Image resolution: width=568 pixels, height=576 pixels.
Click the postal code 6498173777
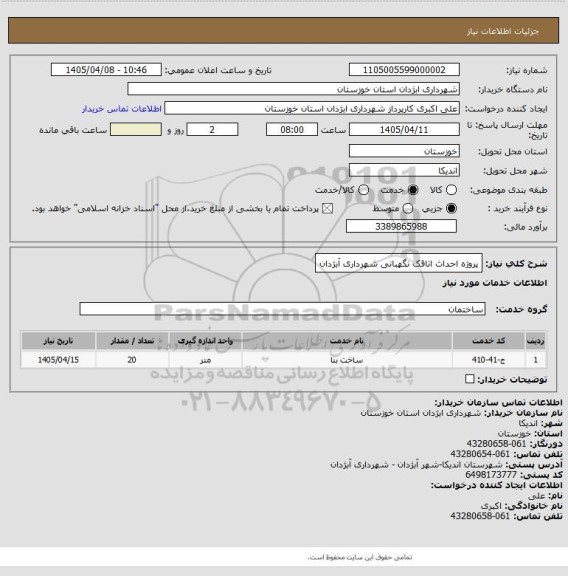(491, 475)
